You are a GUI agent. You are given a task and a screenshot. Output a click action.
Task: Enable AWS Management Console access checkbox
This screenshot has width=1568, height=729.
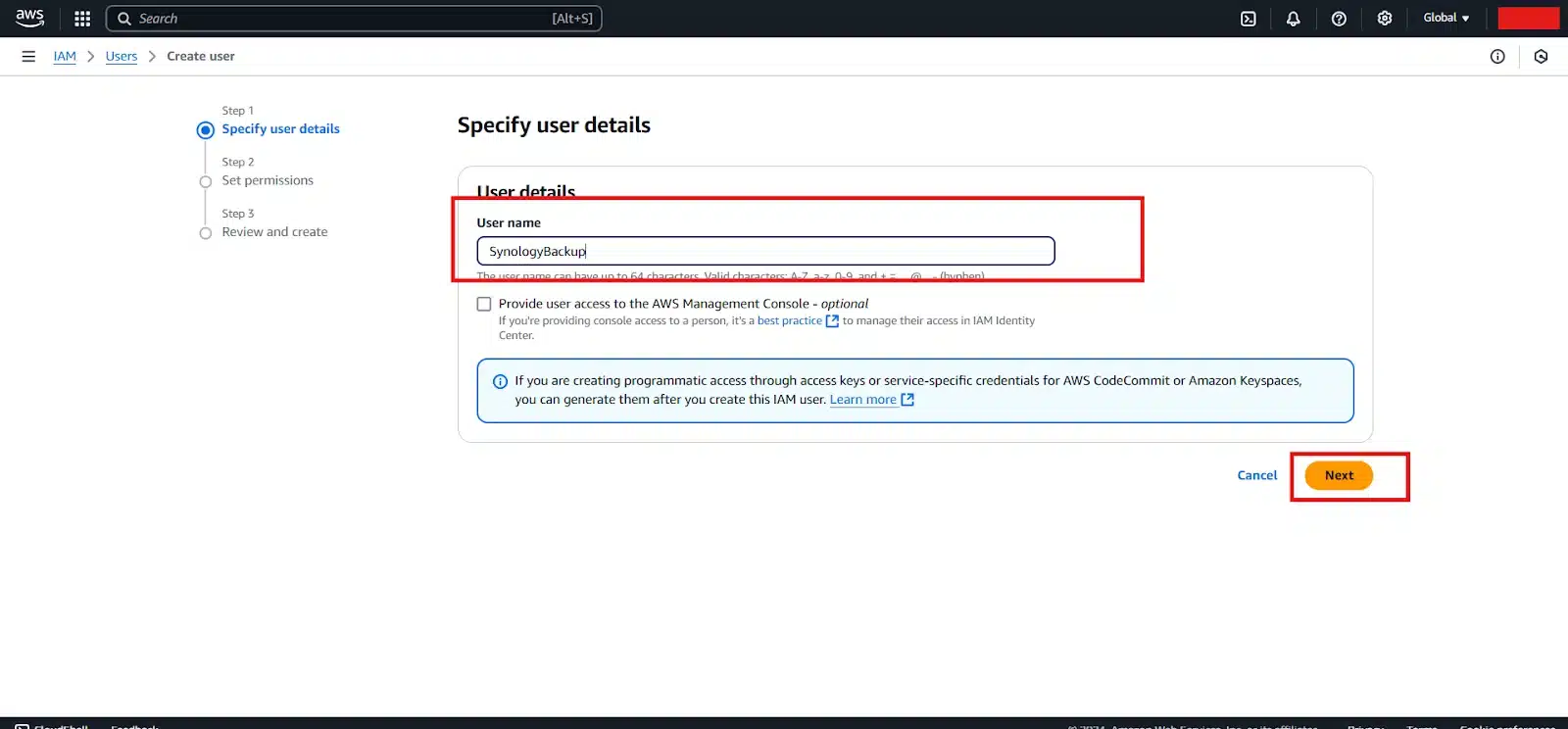(484, 304)
